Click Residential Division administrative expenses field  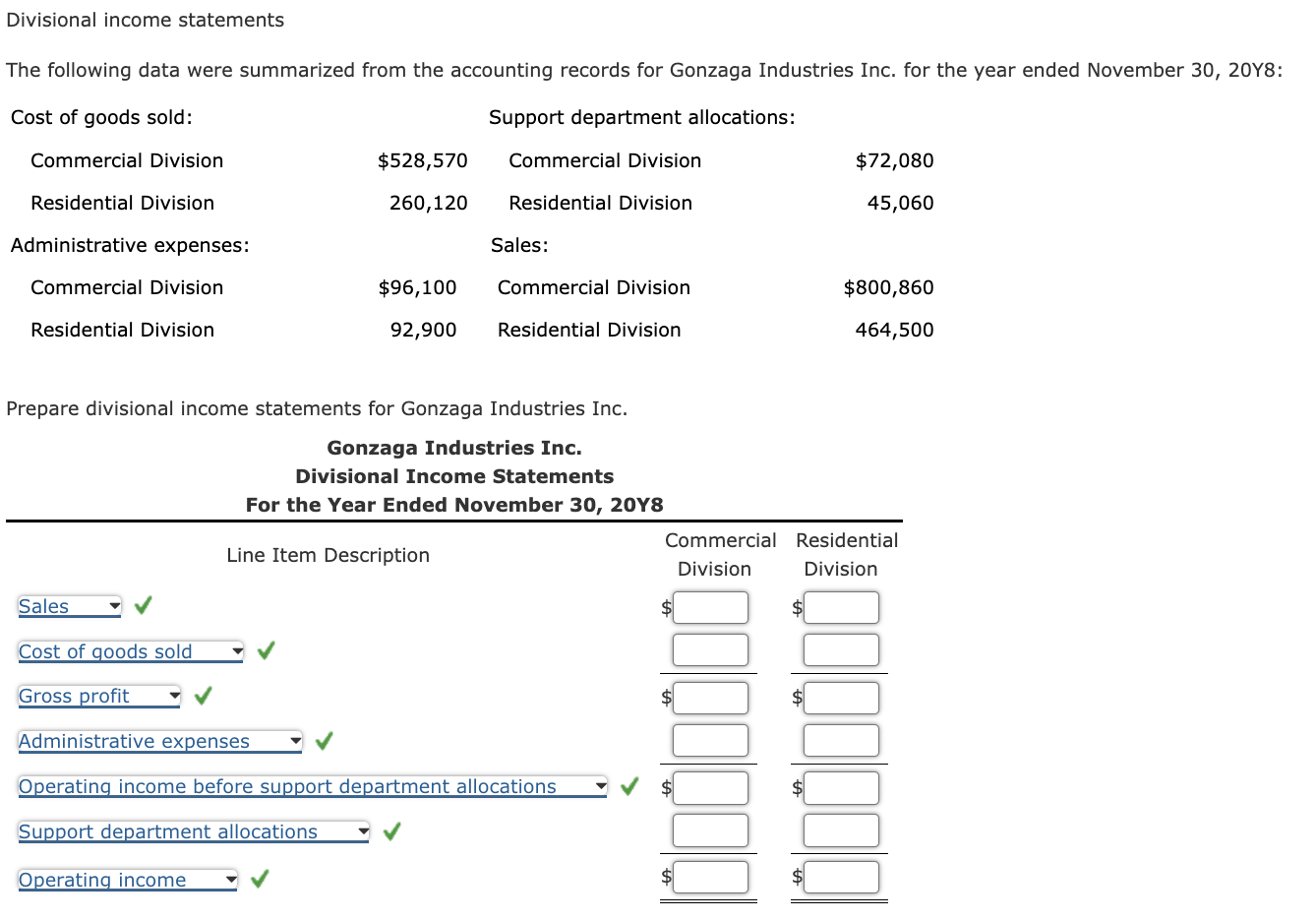(841, 740)
